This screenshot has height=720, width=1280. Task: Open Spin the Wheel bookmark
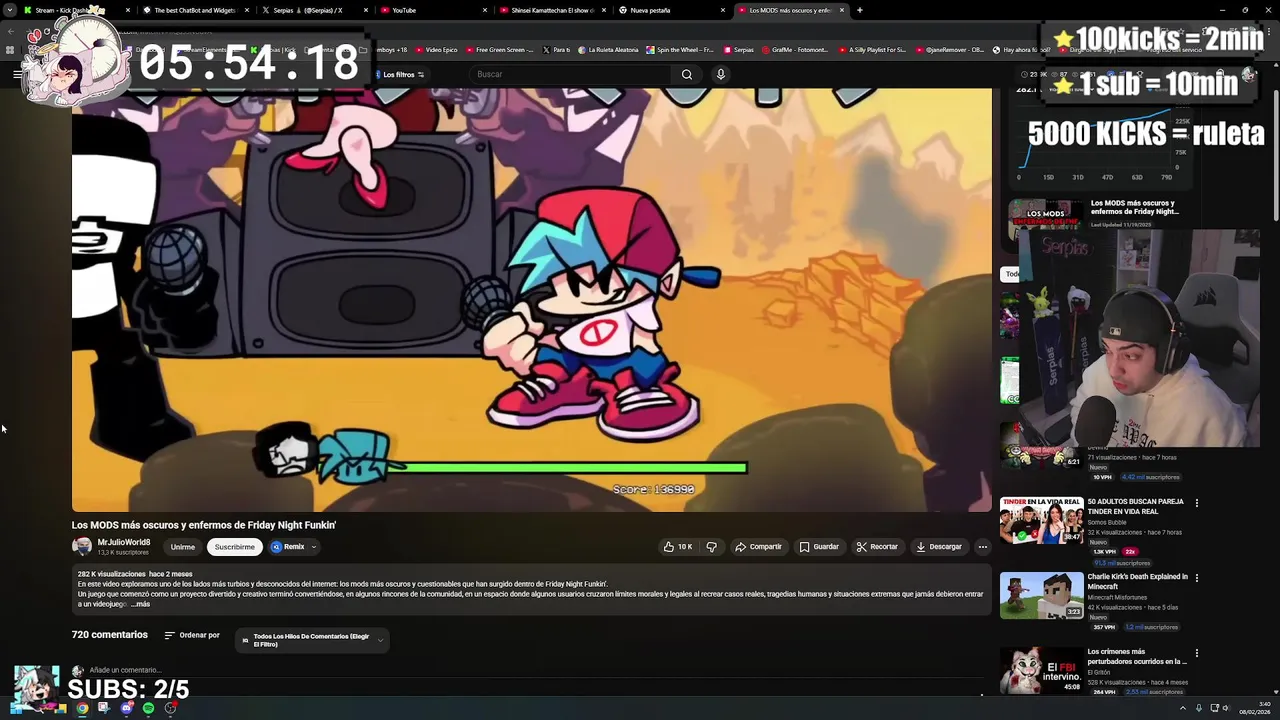pyautogui.click(x=681, y=49)
